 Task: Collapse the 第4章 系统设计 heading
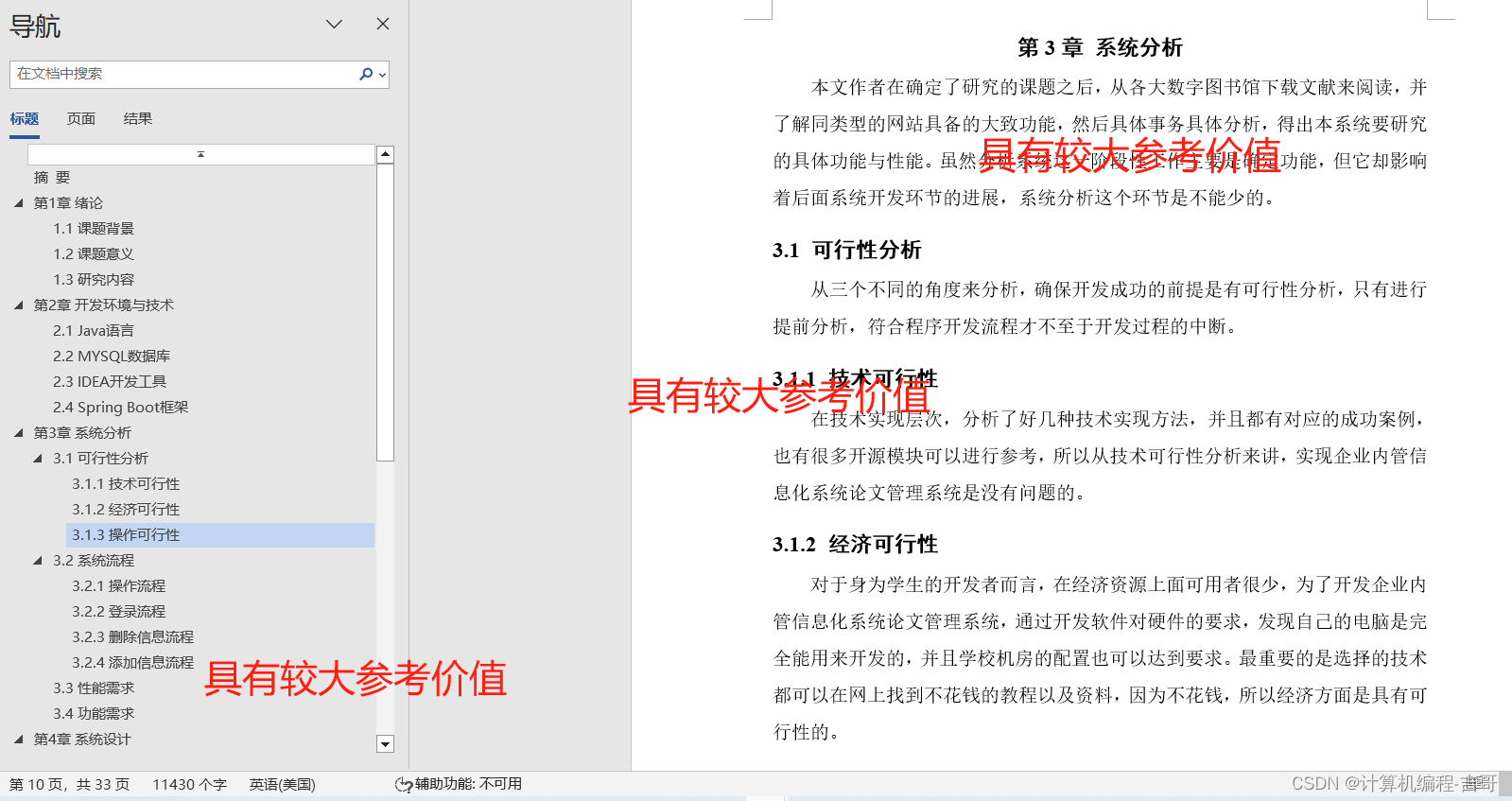pos(19,740)
